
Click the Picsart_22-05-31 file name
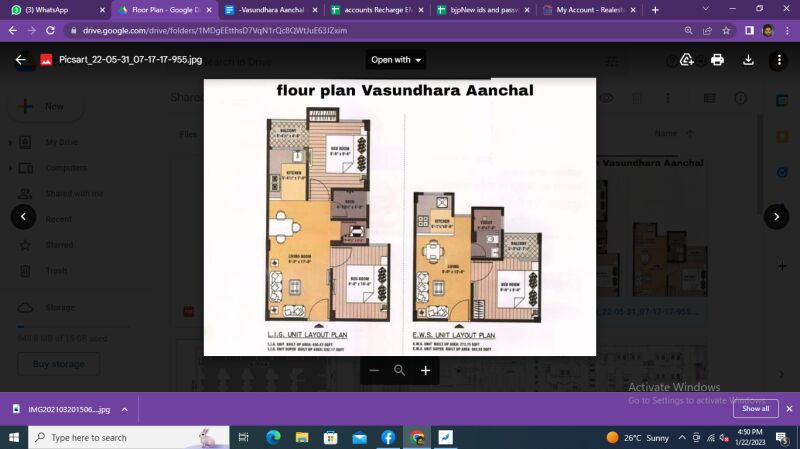(131, 60)
